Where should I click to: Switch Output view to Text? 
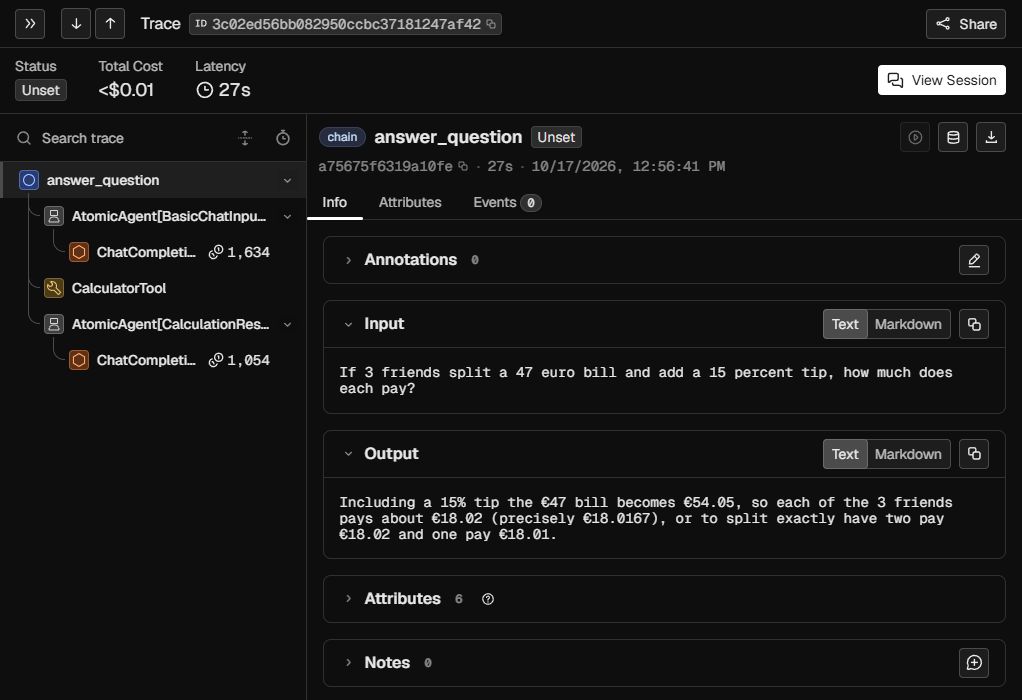pyautogui.click(x=845, y=454)
